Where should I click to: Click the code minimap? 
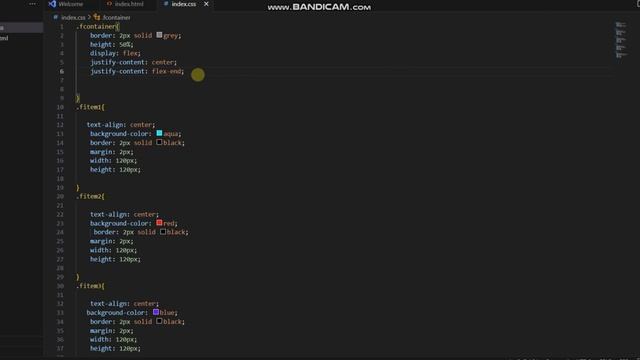[x=621, y=40]
